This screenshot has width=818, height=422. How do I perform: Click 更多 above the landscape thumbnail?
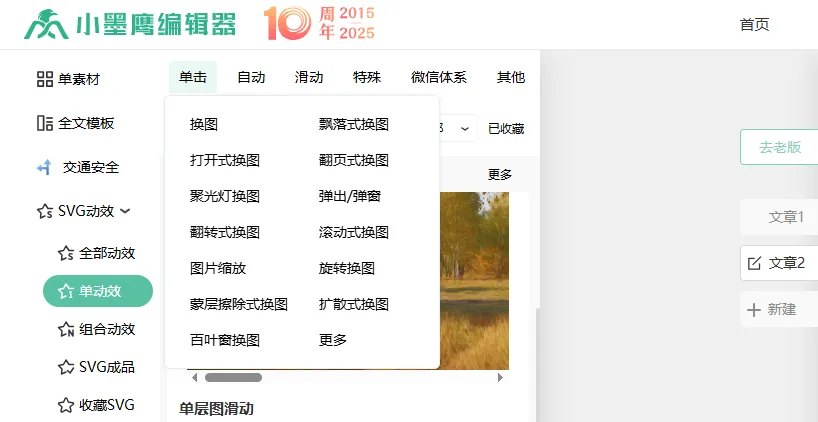point(500,175)
